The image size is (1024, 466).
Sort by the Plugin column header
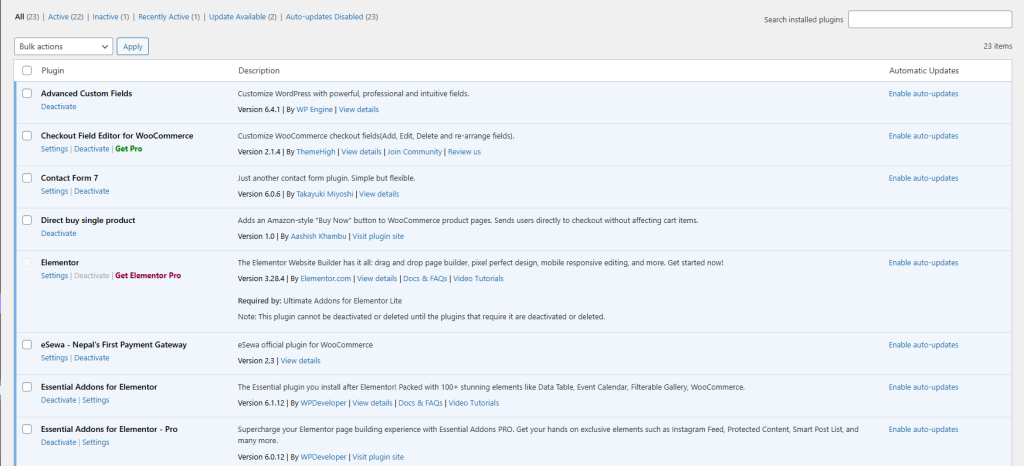pyautogui.click(x=53, y=71)
